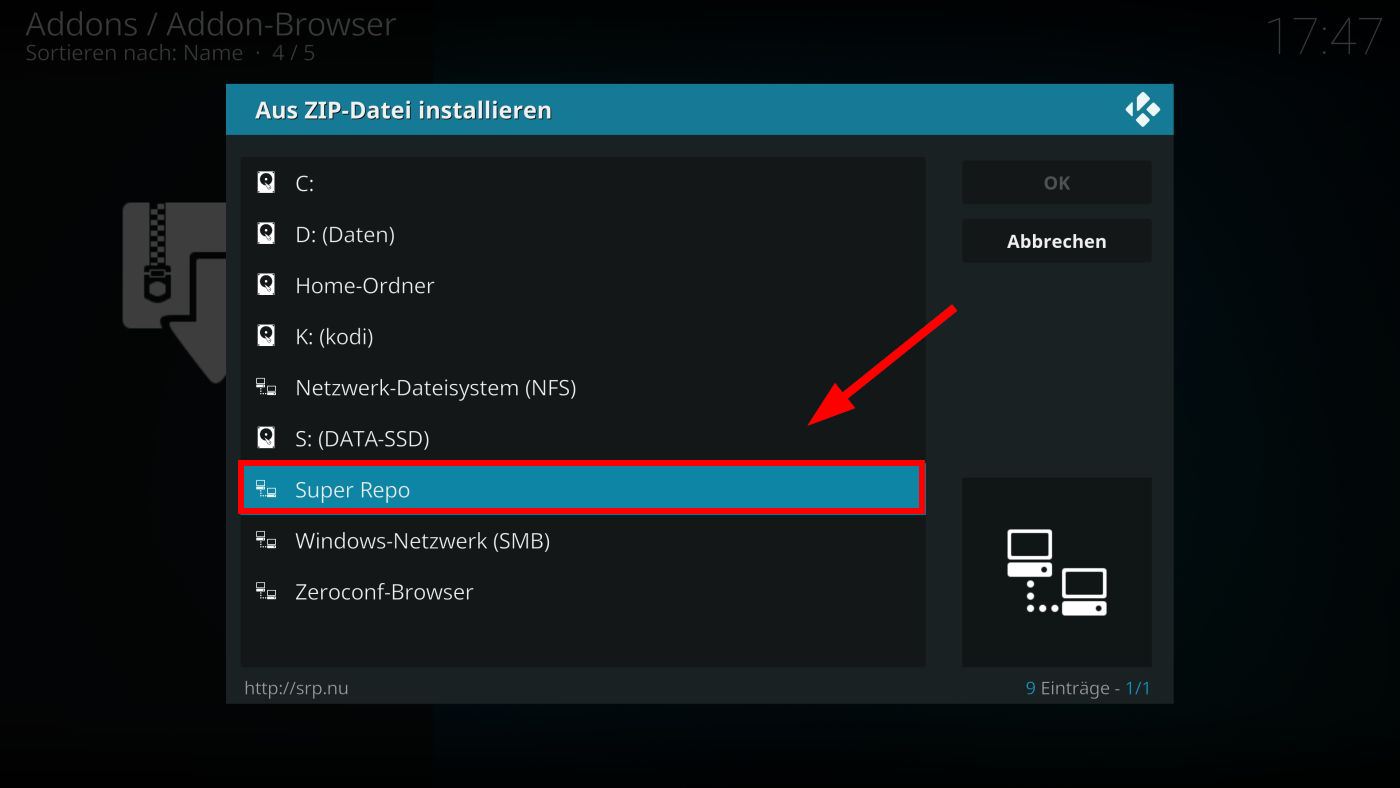Image resolution: width=1400 pixels, height=788 pixels.
Task: Click the network icon beside Netzwerk-Dateisystem (NFS)
Action: click(266, 387)
